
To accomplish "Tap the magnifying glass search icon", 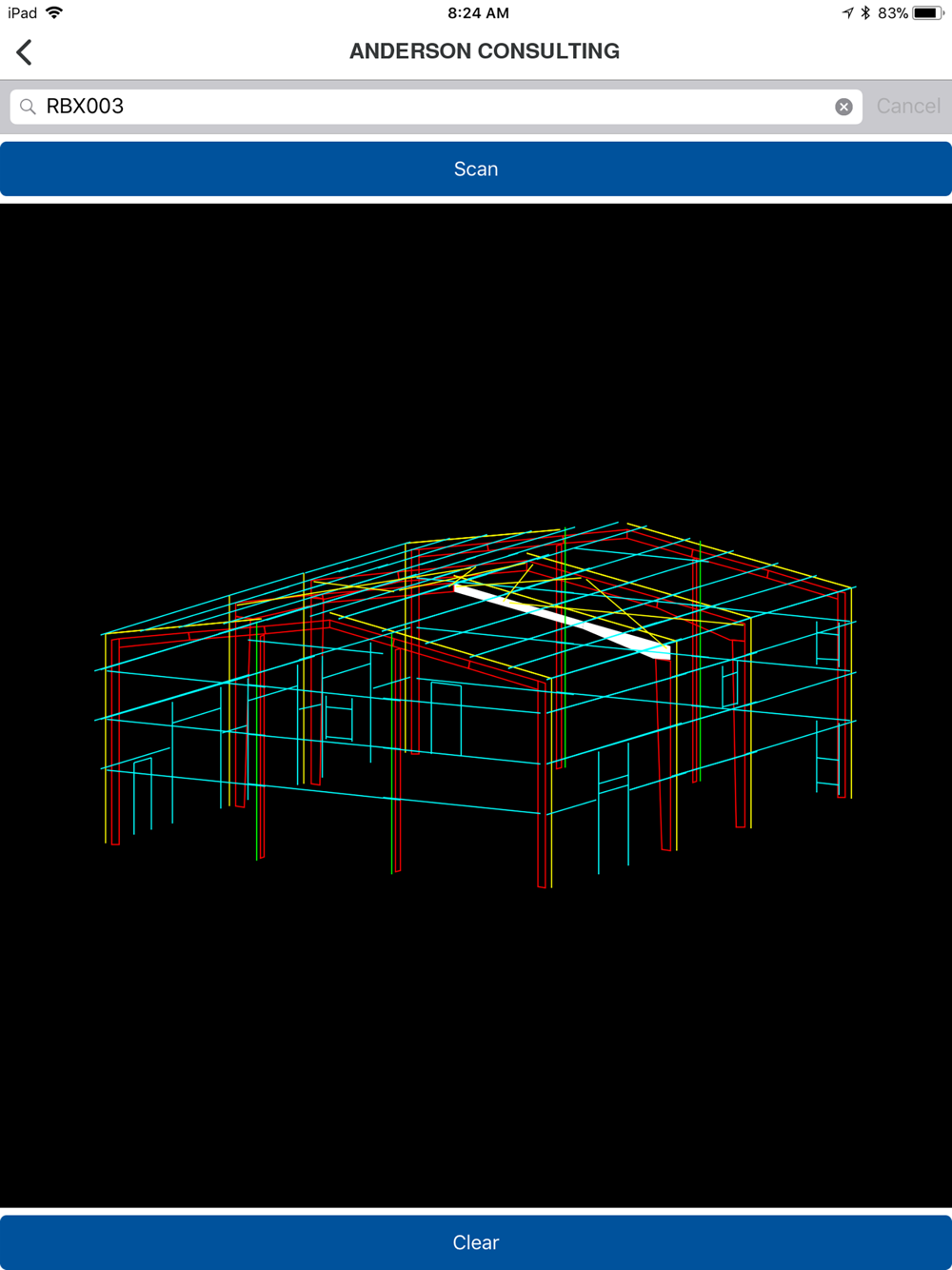I will (28, 107).
